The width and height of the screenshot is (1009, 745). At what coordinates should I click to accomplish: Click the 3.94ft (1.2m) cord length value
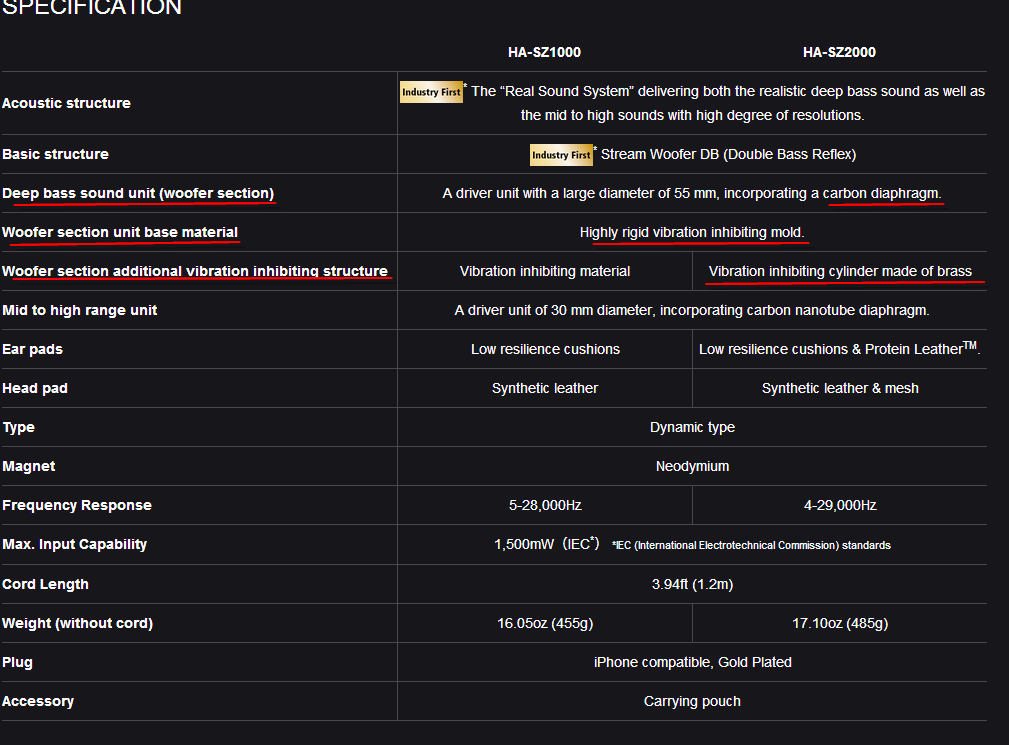click(692, 584)
